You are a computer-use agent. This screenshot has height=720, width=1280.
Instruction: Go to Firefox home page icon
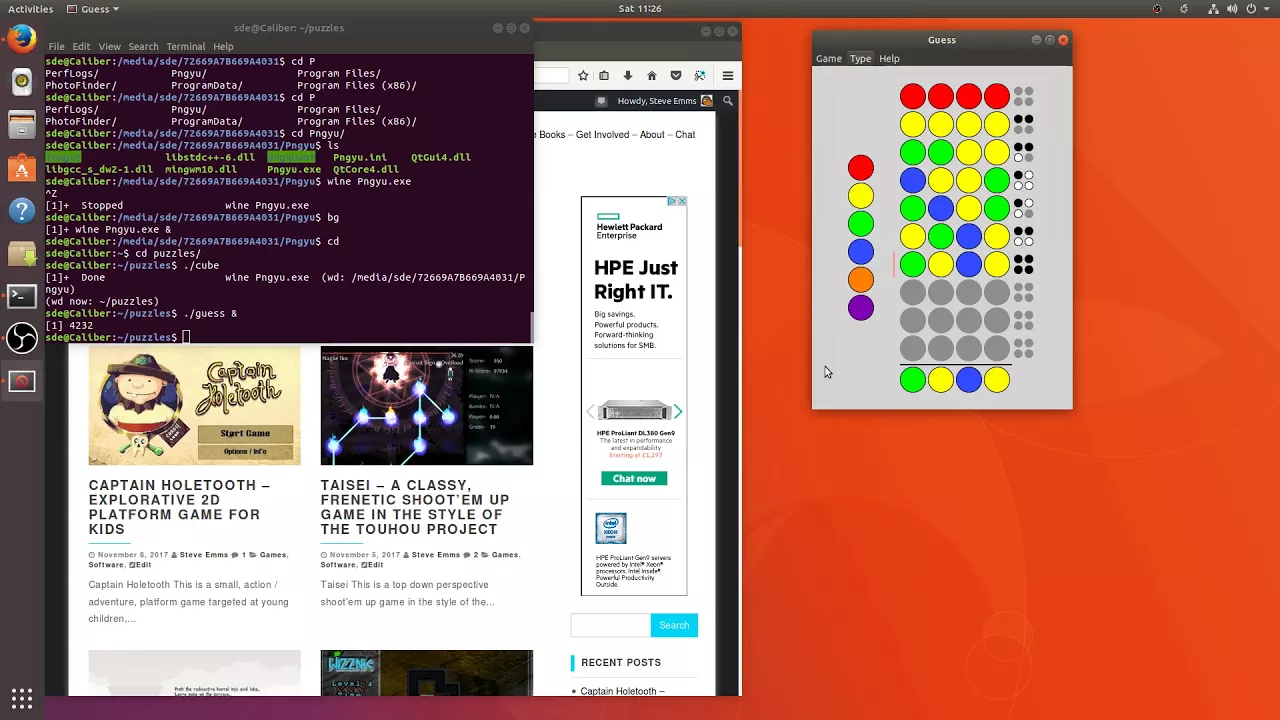point(652,75)
